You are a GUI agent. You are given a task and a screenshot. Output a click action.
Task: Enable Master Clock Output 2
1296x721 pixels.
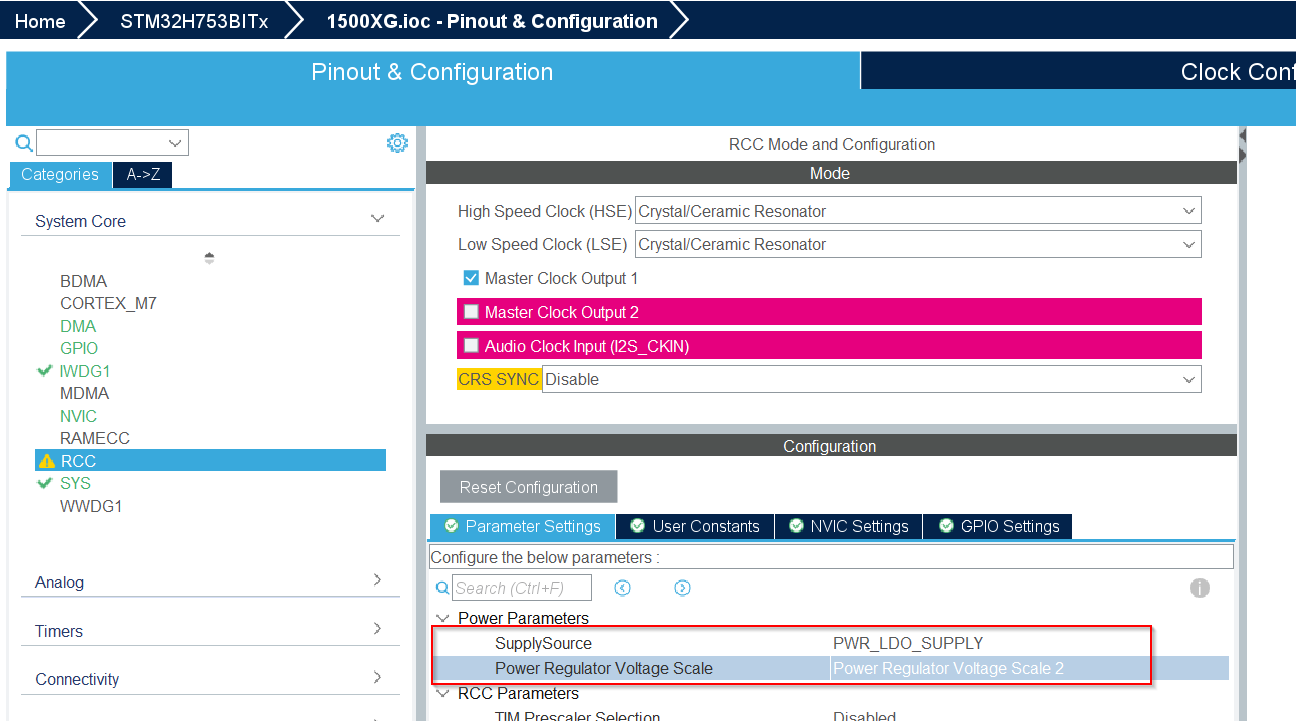470,311
